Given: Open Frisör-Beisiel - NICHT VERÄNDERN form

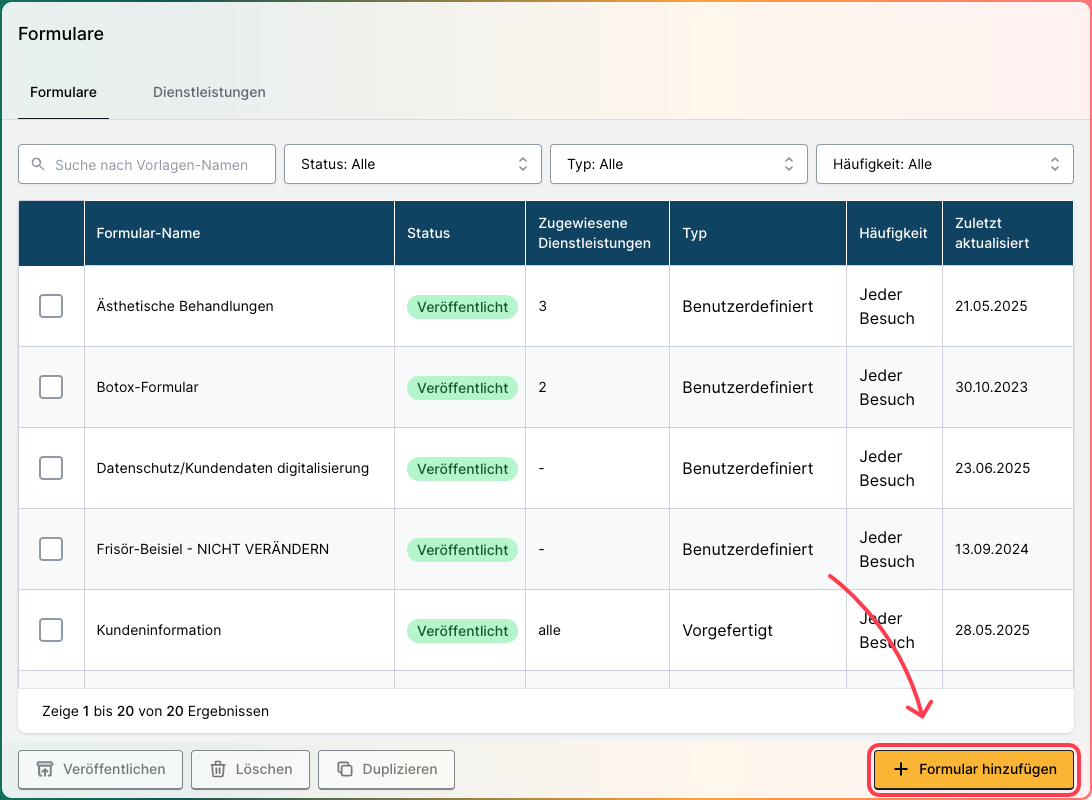Looking at the screenshot, I should click(212, 549).
